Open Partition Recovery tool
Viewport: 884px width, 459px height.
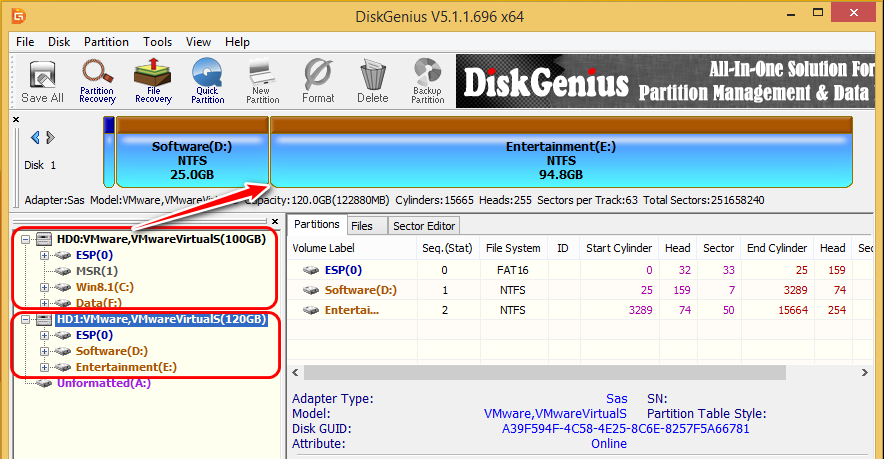[97, 81]
